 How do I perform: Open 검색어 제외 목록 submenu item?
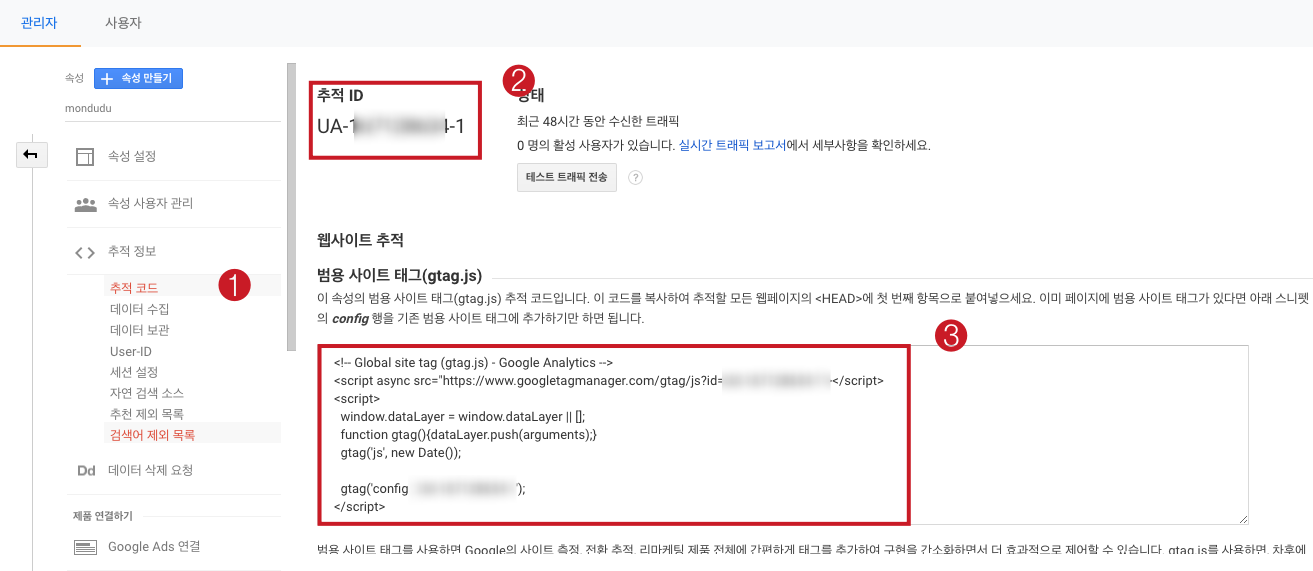click(x=152, y=435)
